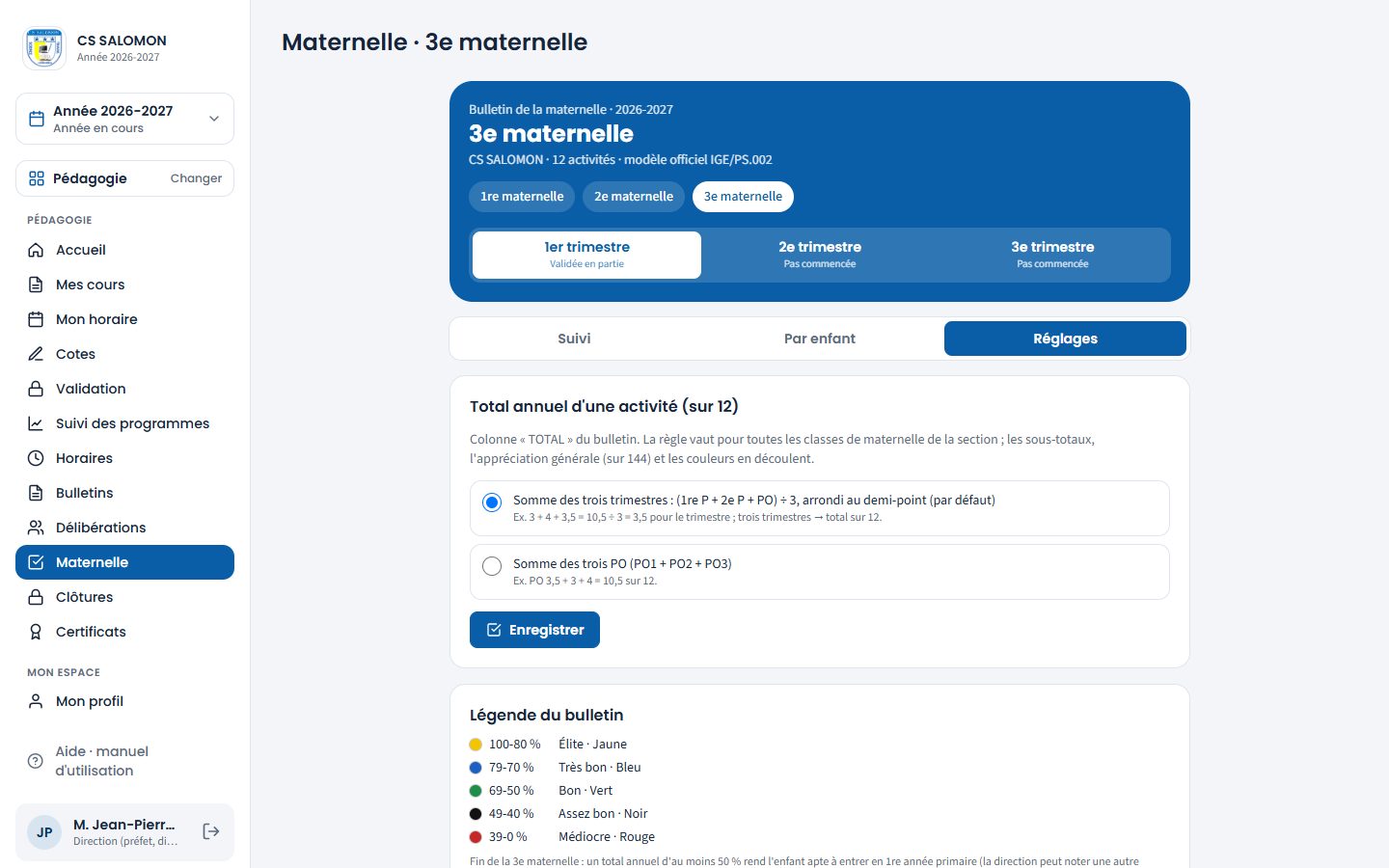Click the lock icon next to Validation
The height and width of the screenshot is (868, 1389).
point(36,389)
